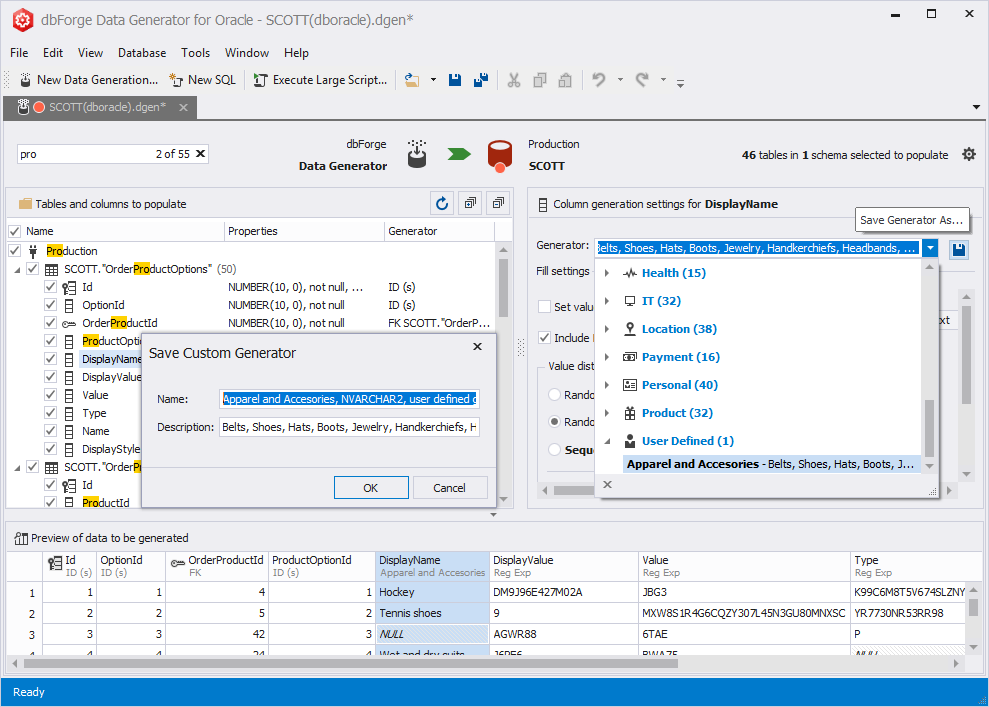Click the User Defined category person icon

tap(629, 441)
